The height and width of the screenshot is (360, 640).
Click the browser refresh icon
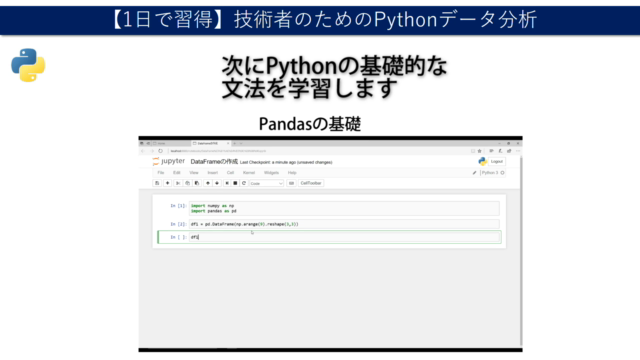[160, 151]
